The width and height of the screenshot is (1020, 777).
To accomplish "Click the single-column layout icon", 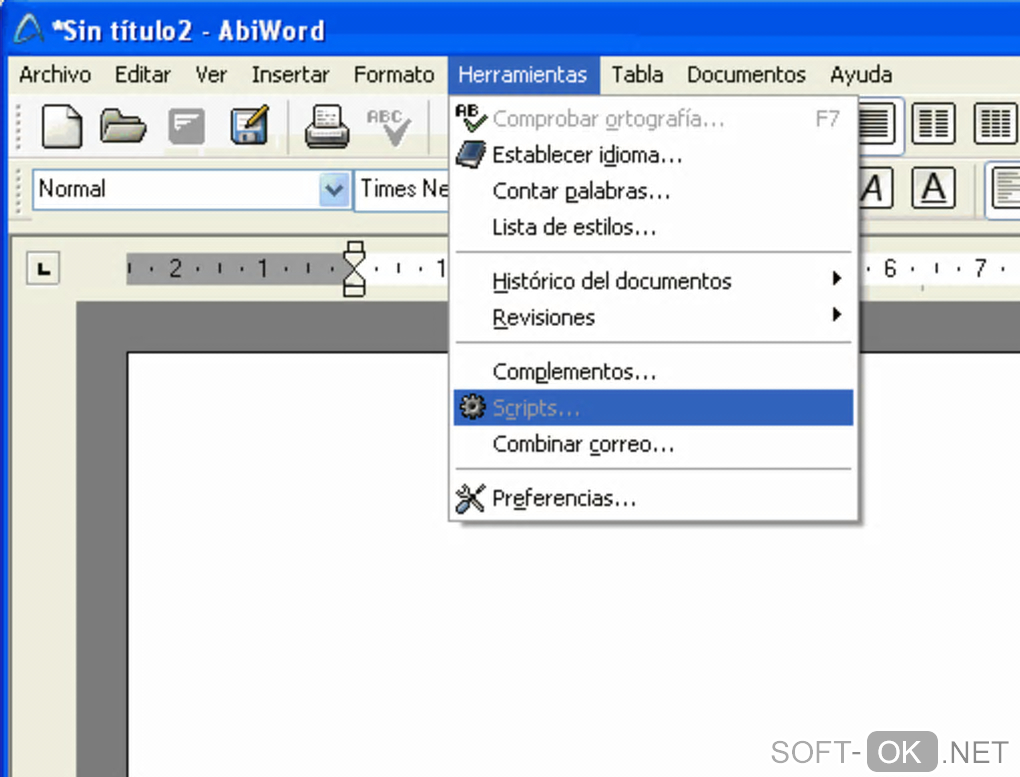I will 878,122.
